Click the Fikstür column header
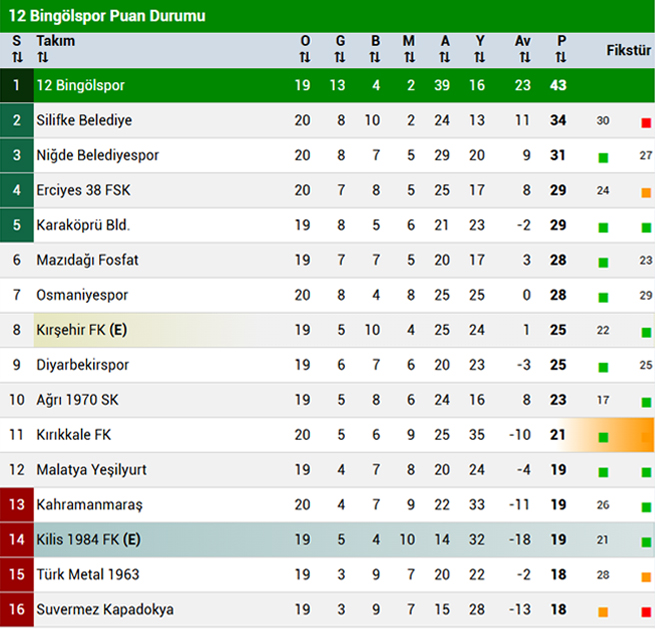This screenshot has width=655, height=629. (x=628, y=50)
